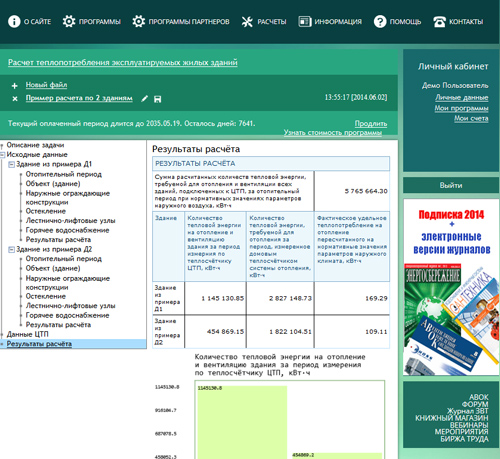500x459 pixels.
Task: Click the Подписка 2014 magazines banner
Action: 451,287
